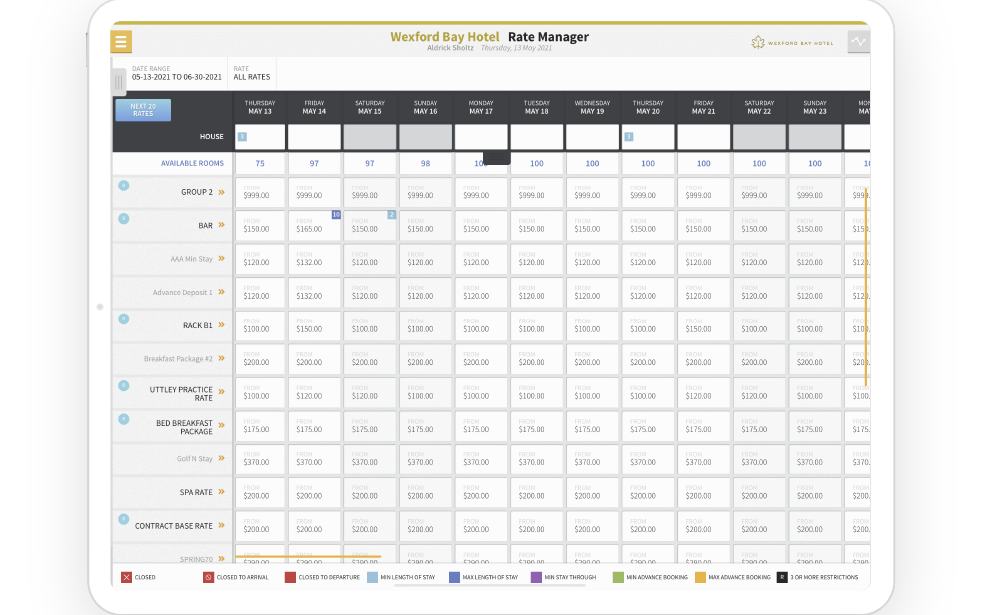Expand the BED BREAKFAST PACKAGE row
Viewport: 983px width, 615px height.
point(221,425)
